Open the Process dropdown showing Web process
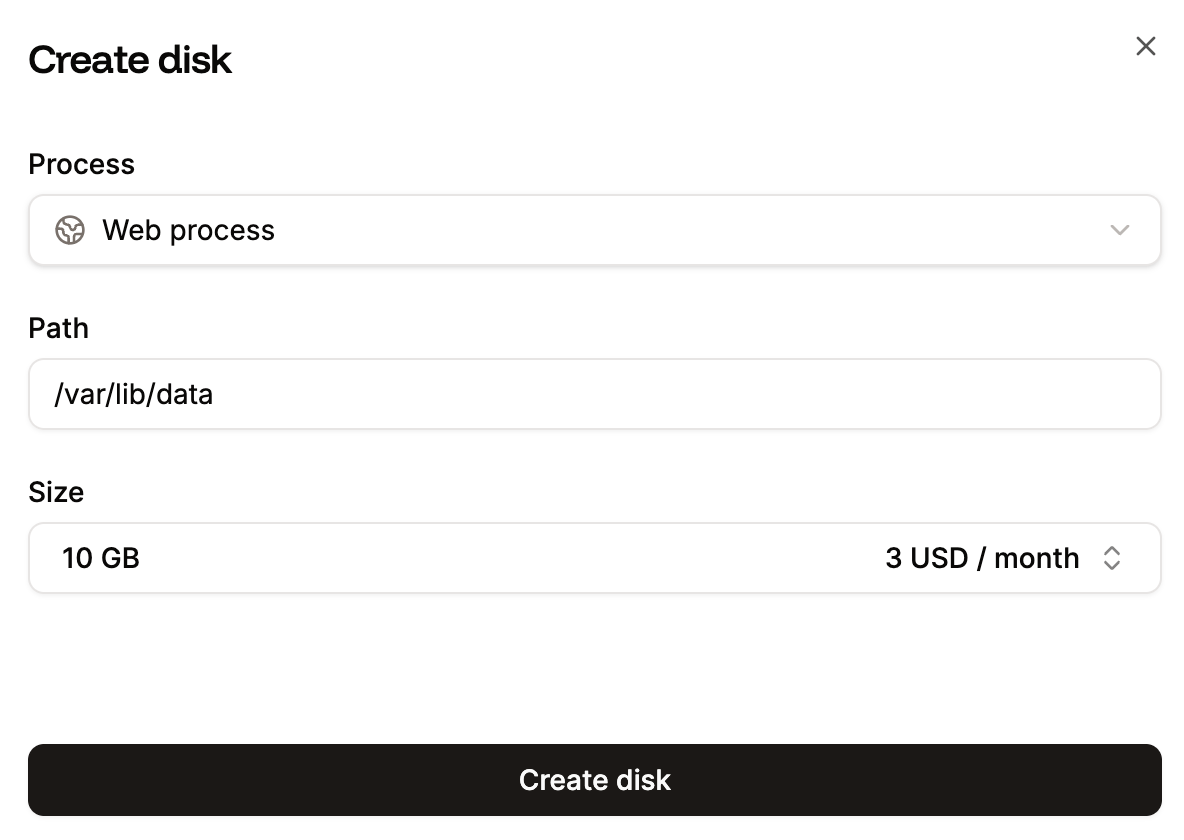Viewport: 1184px width, 840px height. [x=595, y=230]
